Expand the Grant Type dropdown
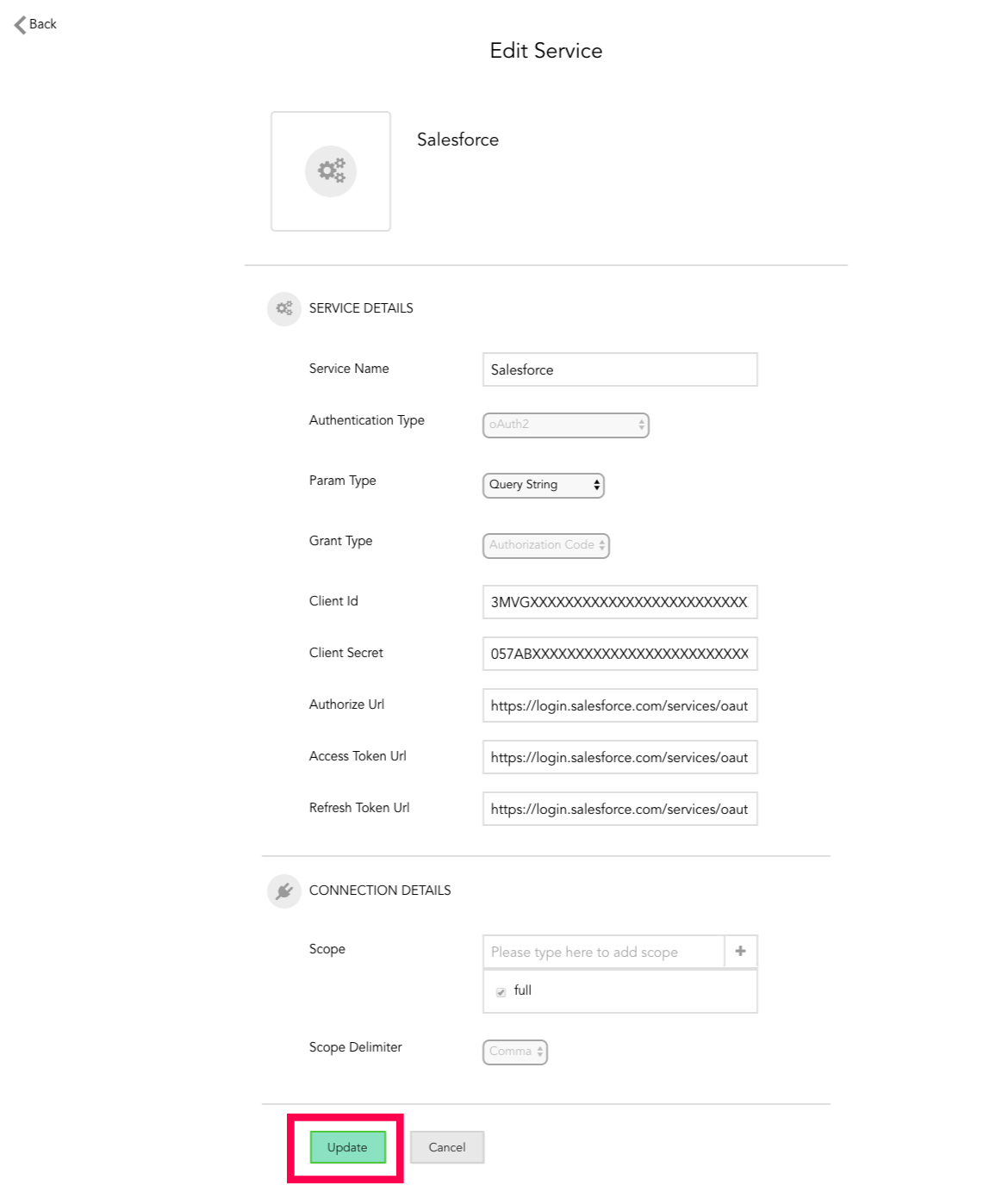 (x=545, y=545)
